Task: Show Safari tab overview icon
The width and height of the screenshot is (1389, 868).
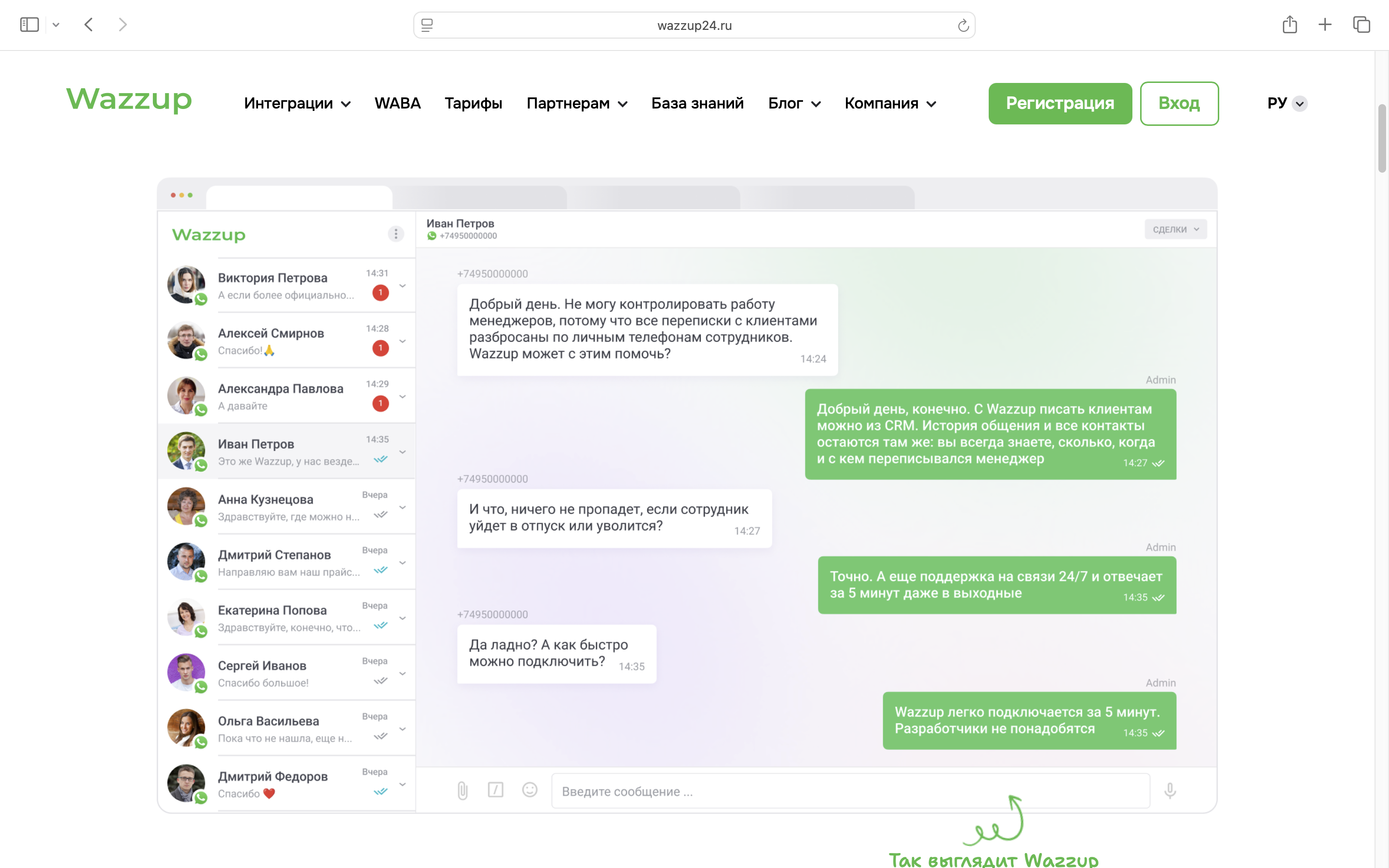Action: [x=1361, y=25]
